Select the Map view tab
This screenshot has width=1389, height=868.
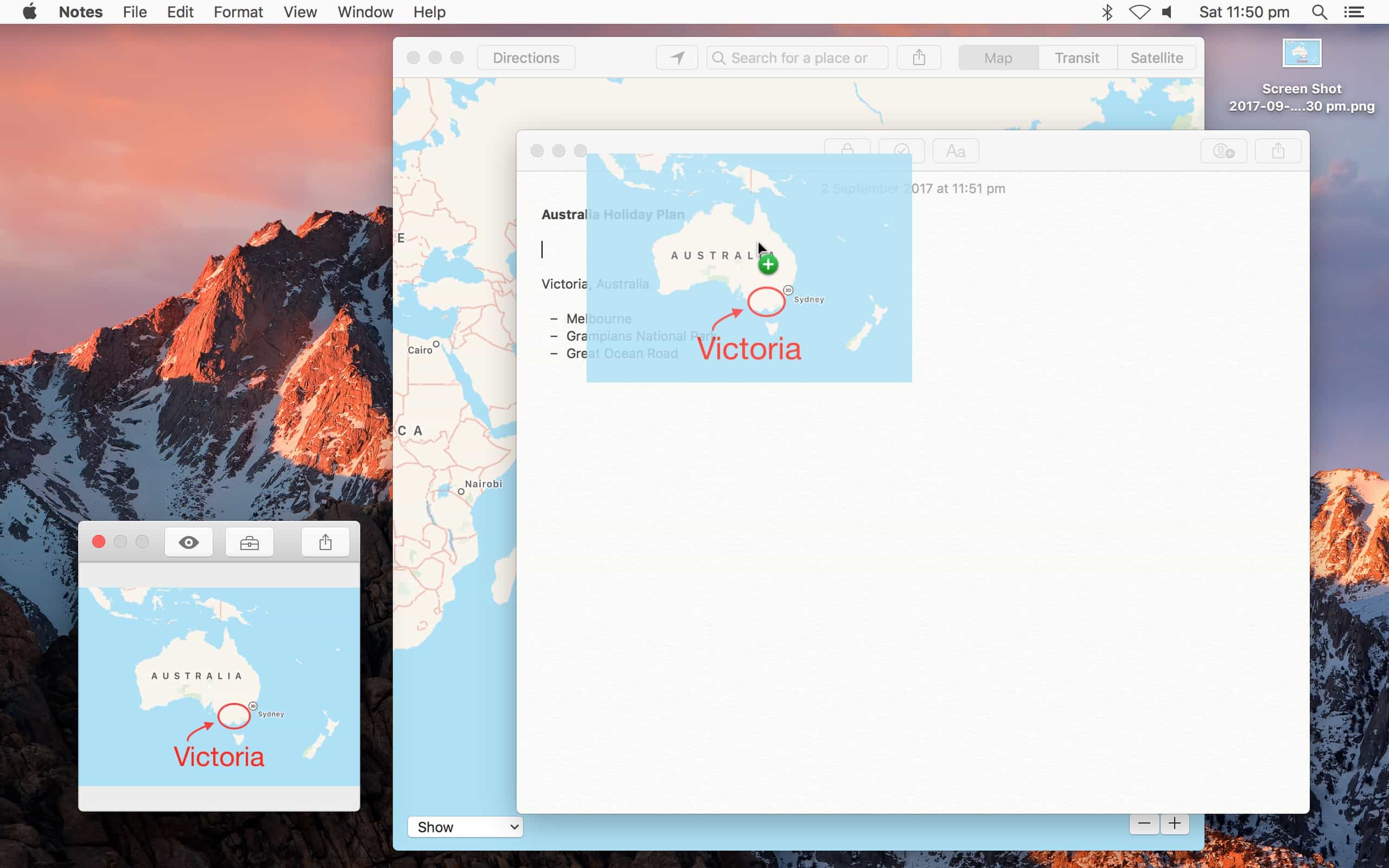tap(998, 57)
